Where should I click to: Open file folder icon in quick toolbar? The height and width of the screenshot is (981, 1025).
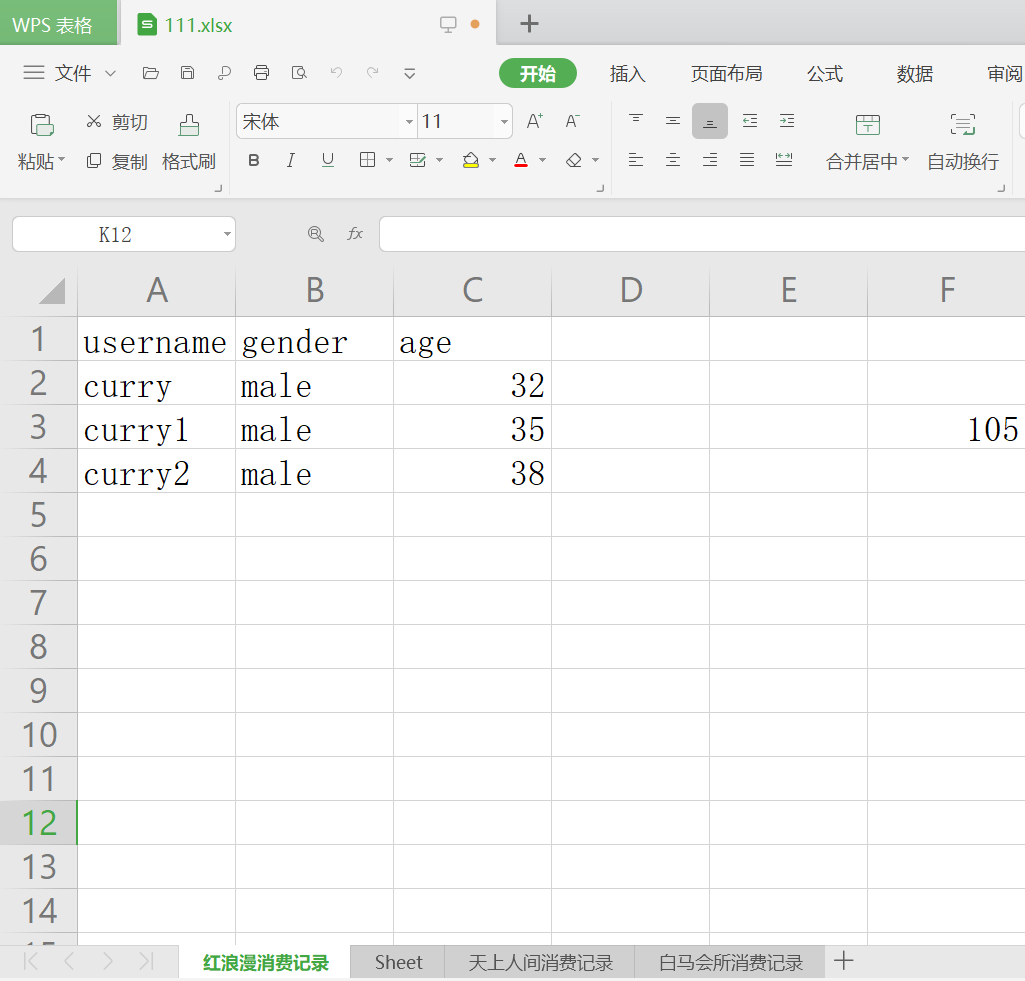(151, 73)
